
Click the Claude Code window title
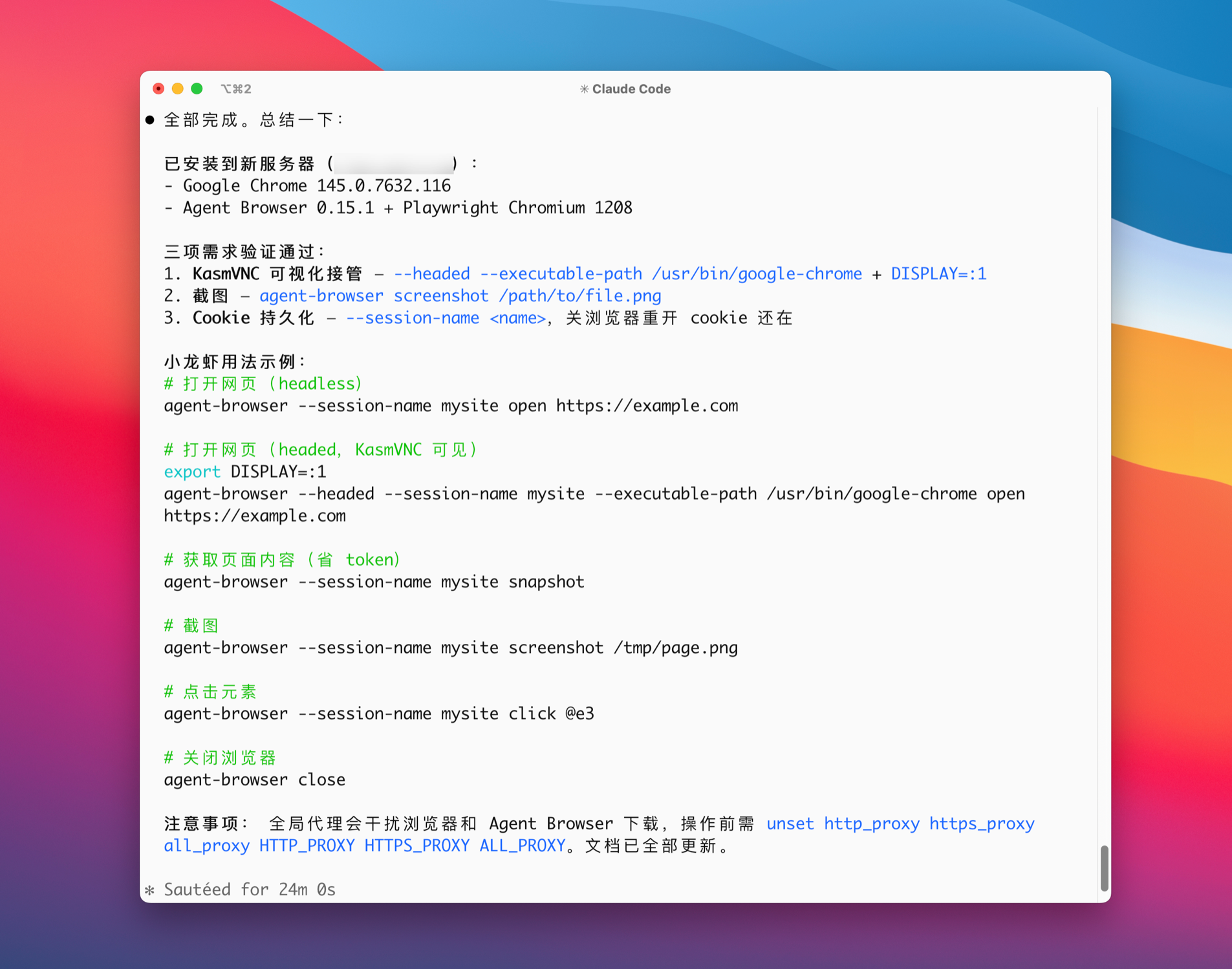tap(631, 89)
